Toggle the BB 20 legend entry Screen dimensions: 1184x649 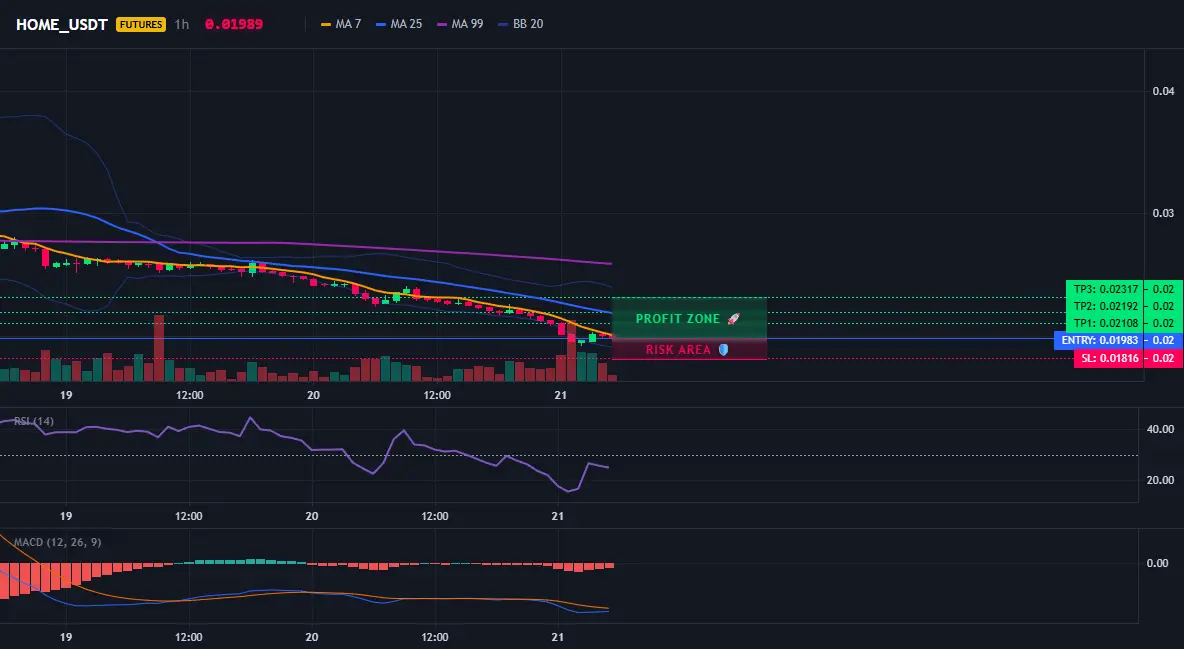coord(520,24)
